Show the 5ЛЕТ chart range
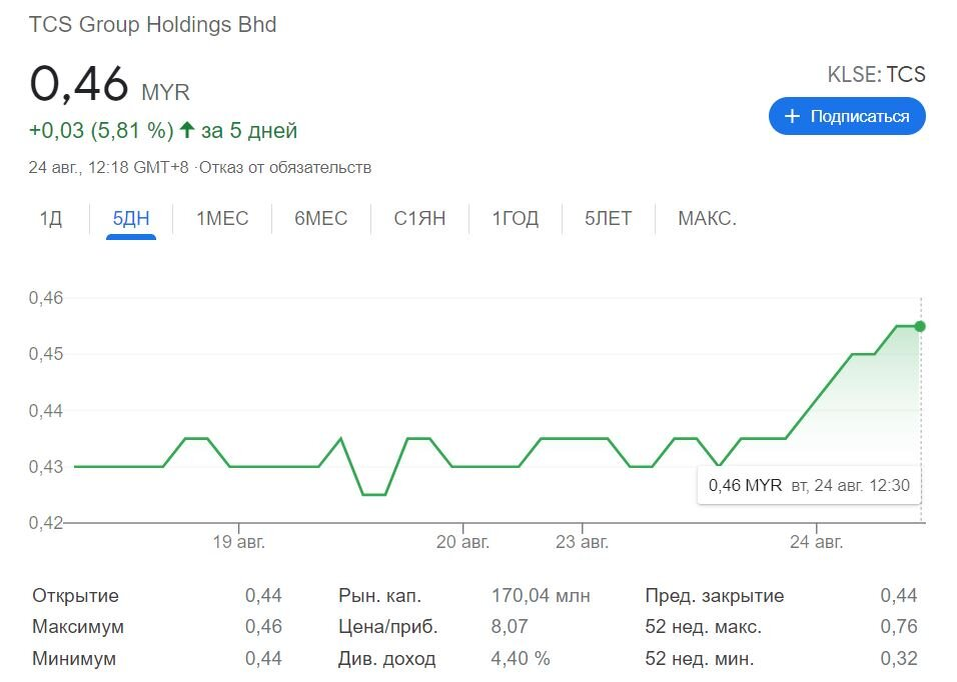Image resolution: width=957 pixels, height=682 pixels. 608,219
